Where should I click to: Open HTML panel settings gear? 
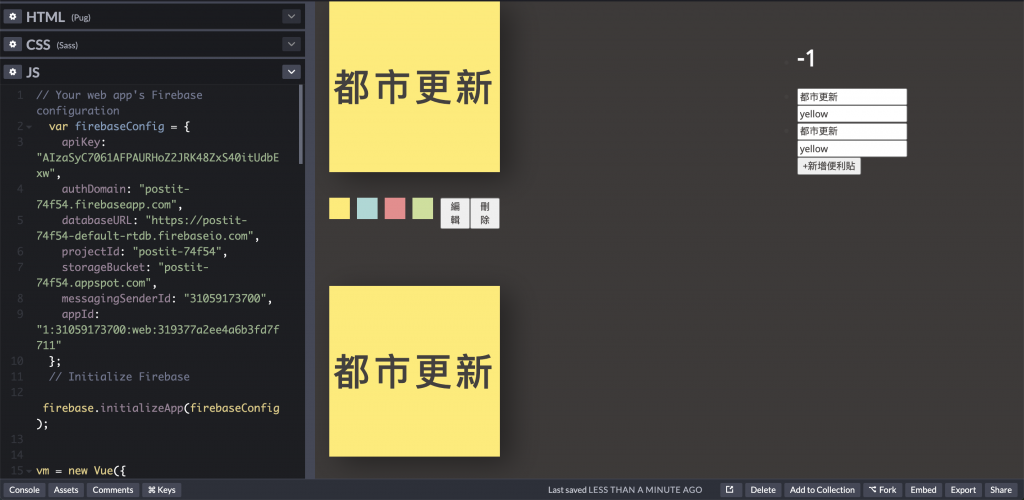point(12,17)
